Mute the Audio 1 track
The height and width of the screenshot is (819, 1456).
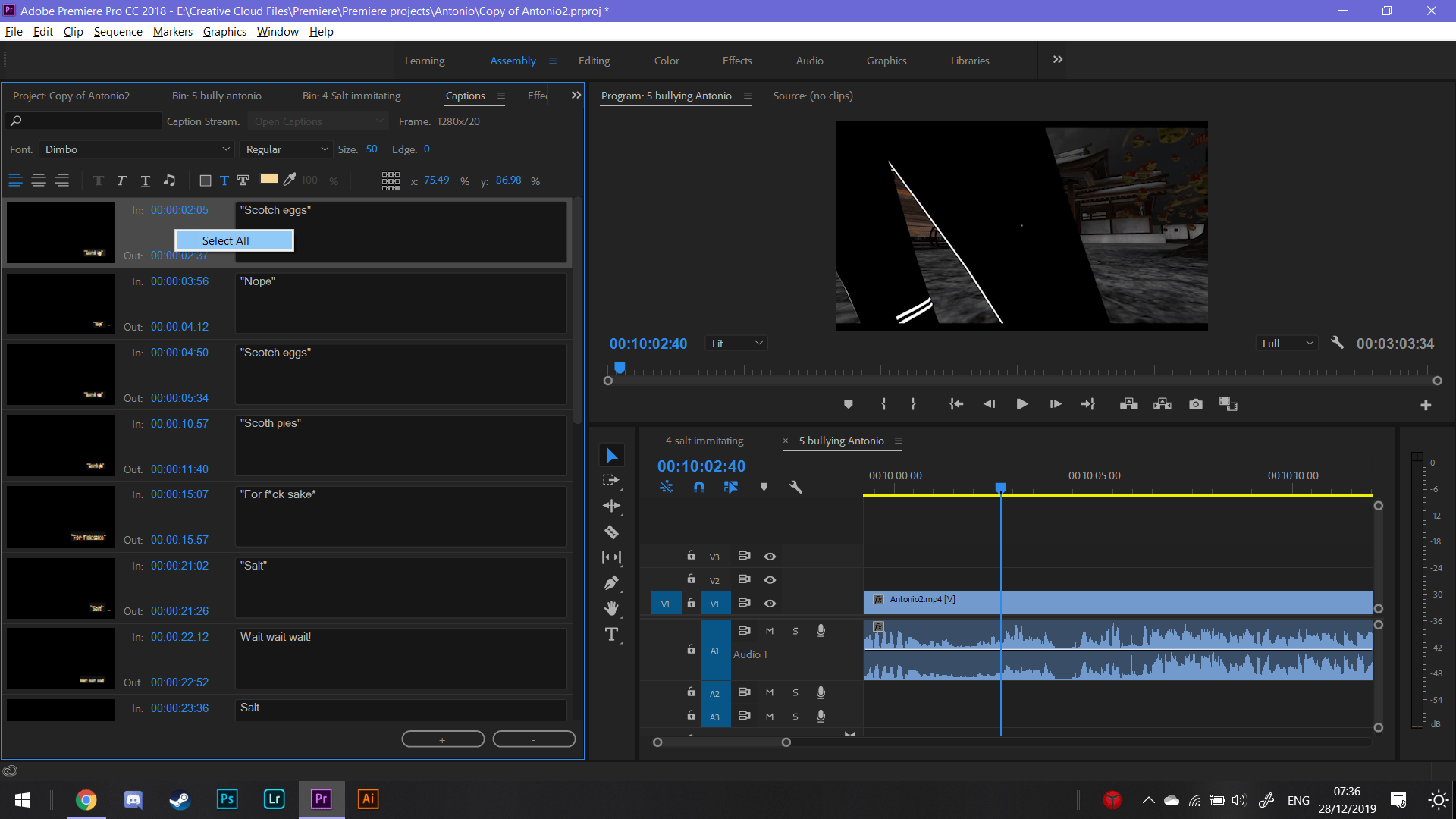(x=770, y=631)
